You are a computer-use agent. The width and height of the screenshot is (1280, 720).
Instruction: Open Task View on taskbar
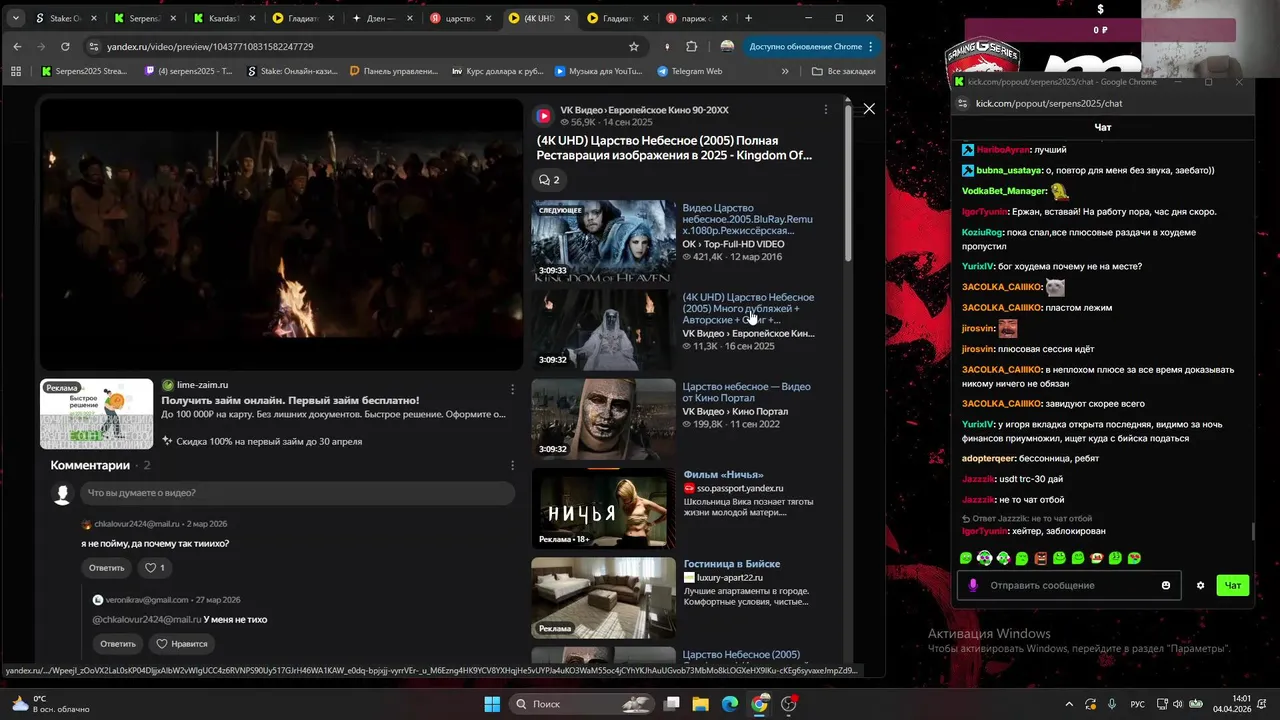click(x=672, y=704)
